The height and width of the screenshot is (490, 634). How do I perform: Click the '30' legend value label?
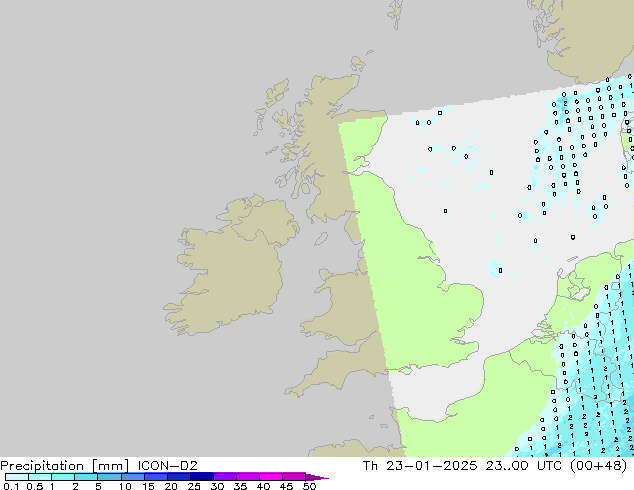(217, 486)
